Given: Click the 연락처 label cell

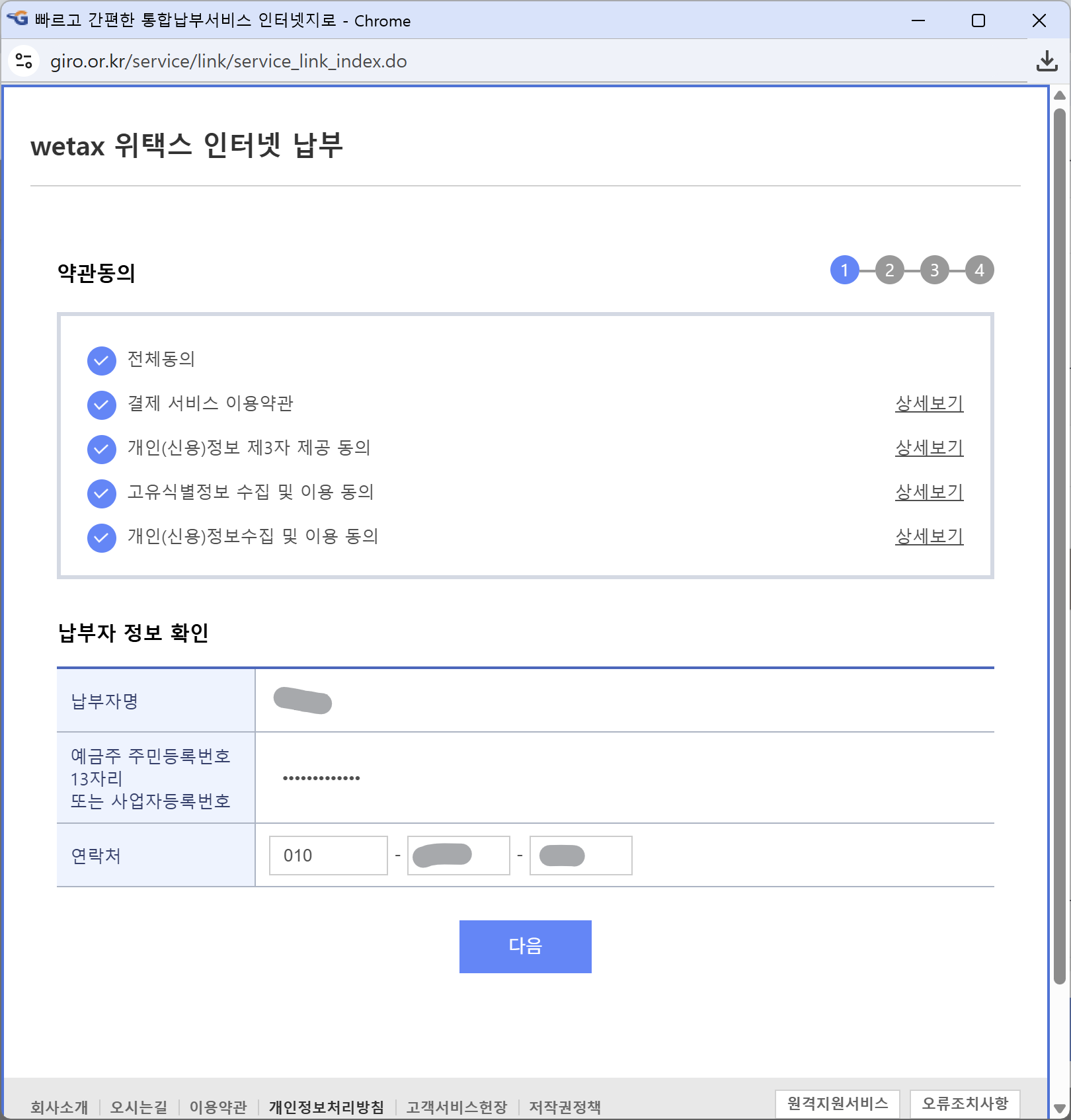Looking at the screenshot, I should click(x=156, y=855).
